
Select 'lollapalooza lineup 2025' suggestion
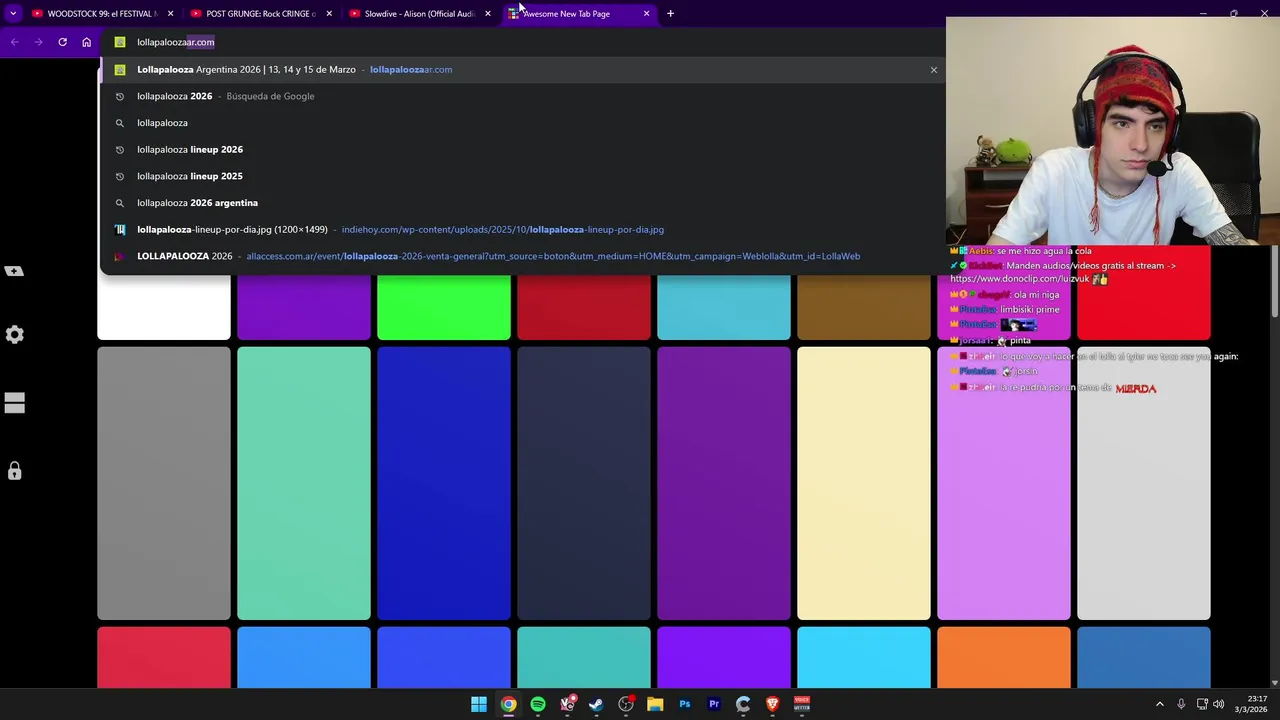point(522,176)
